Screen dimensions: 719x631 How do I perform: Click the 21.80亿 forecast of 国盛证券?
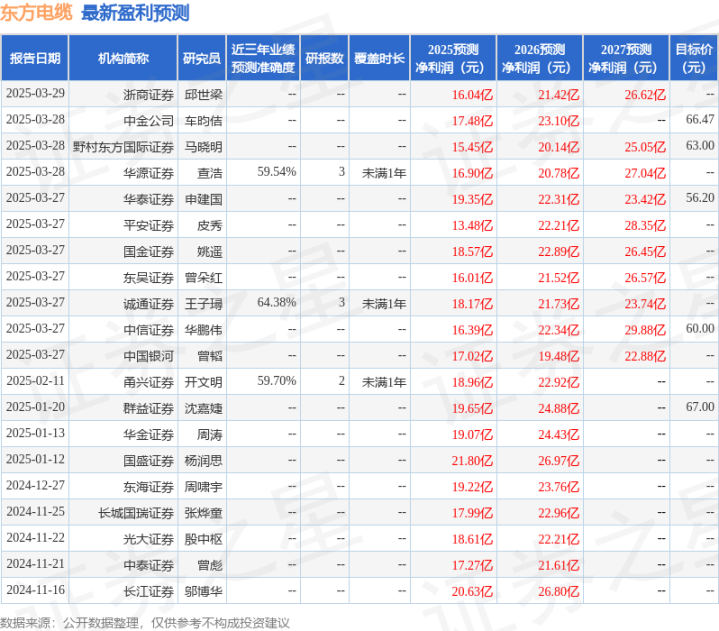[x=472, y=461]
